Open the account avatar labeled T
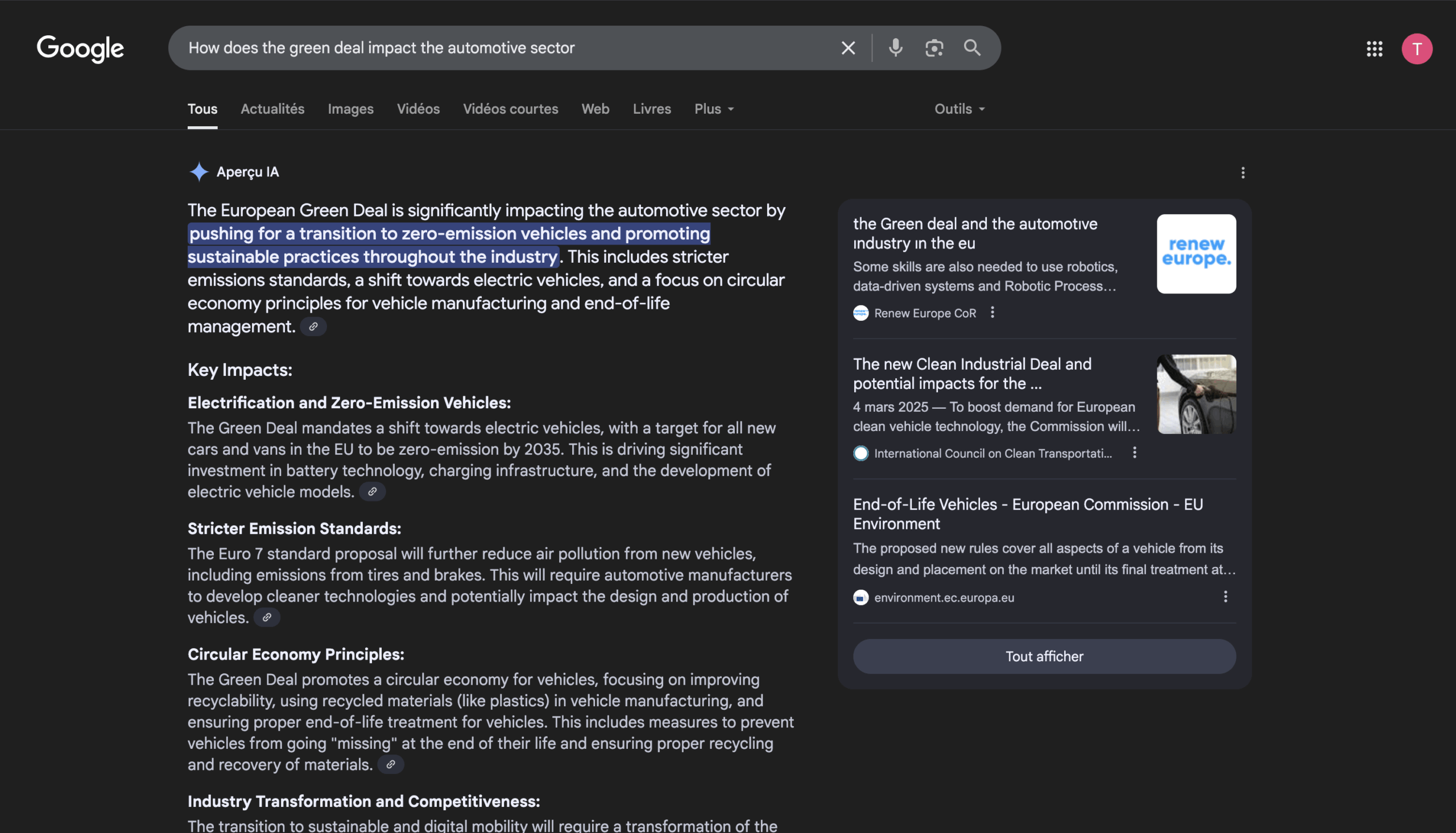 tap(1417, 49)
